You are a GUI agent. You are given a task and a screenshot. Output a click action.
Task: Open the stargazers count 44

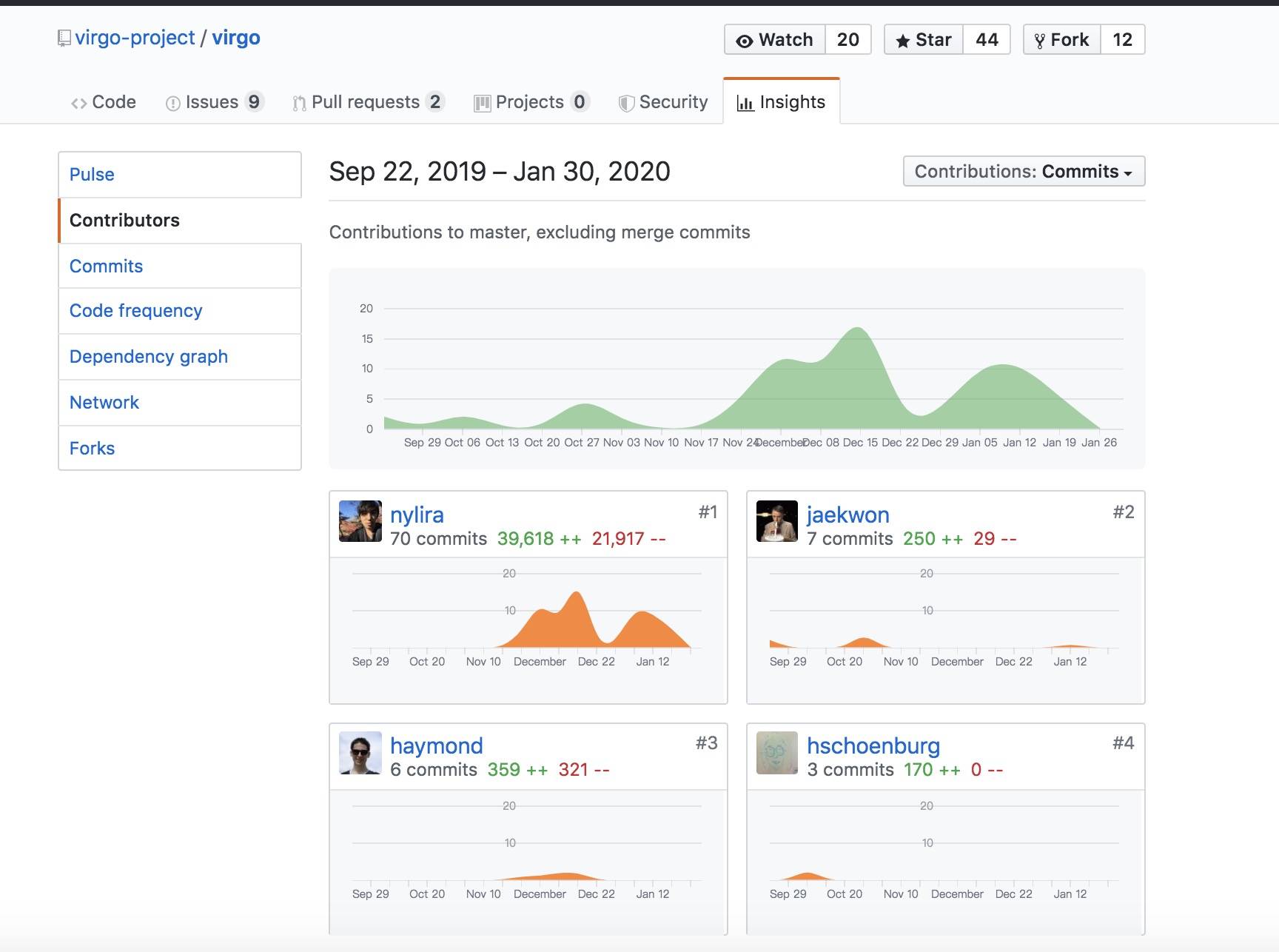click(987, 39)
